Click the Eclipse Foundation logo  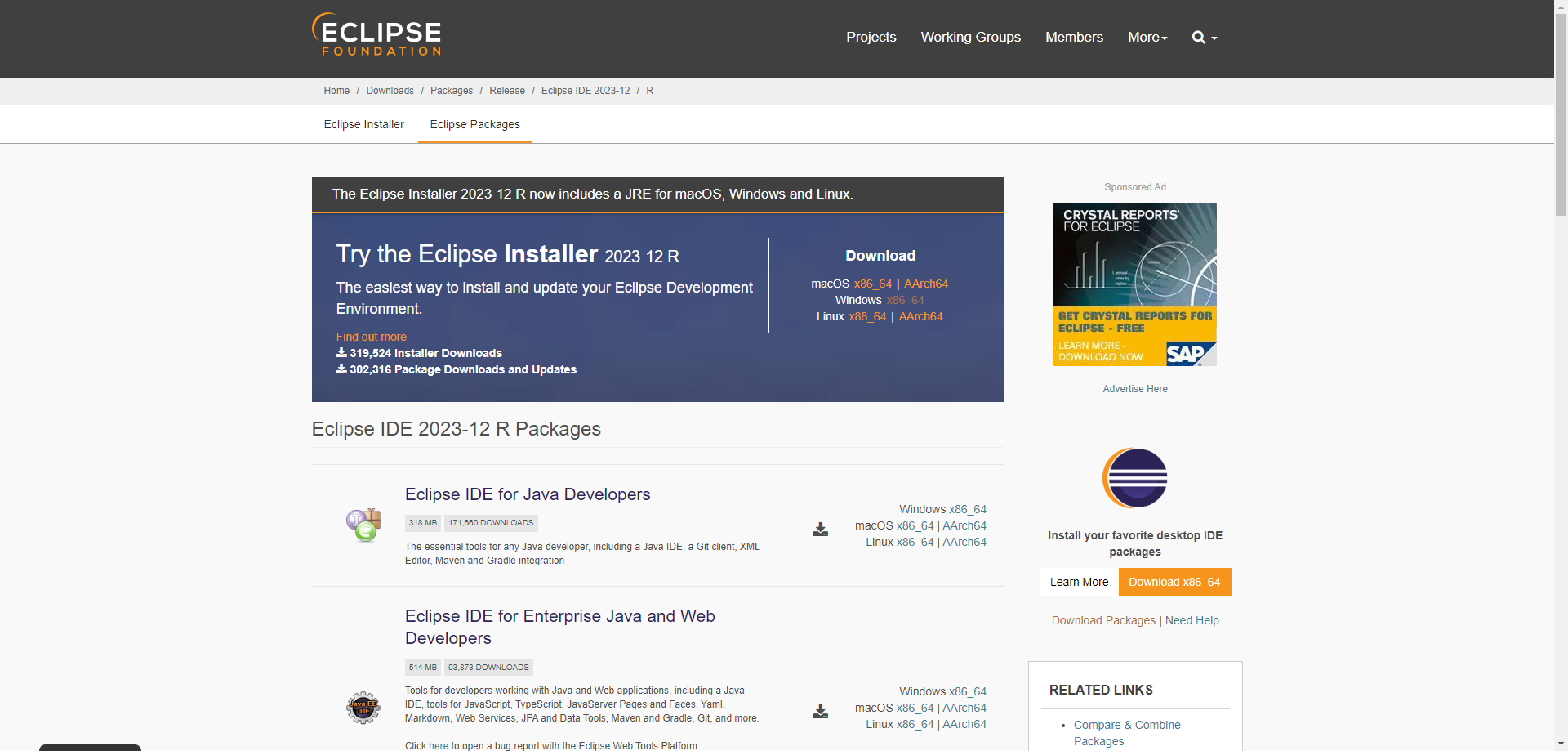[x=376, y=34]
